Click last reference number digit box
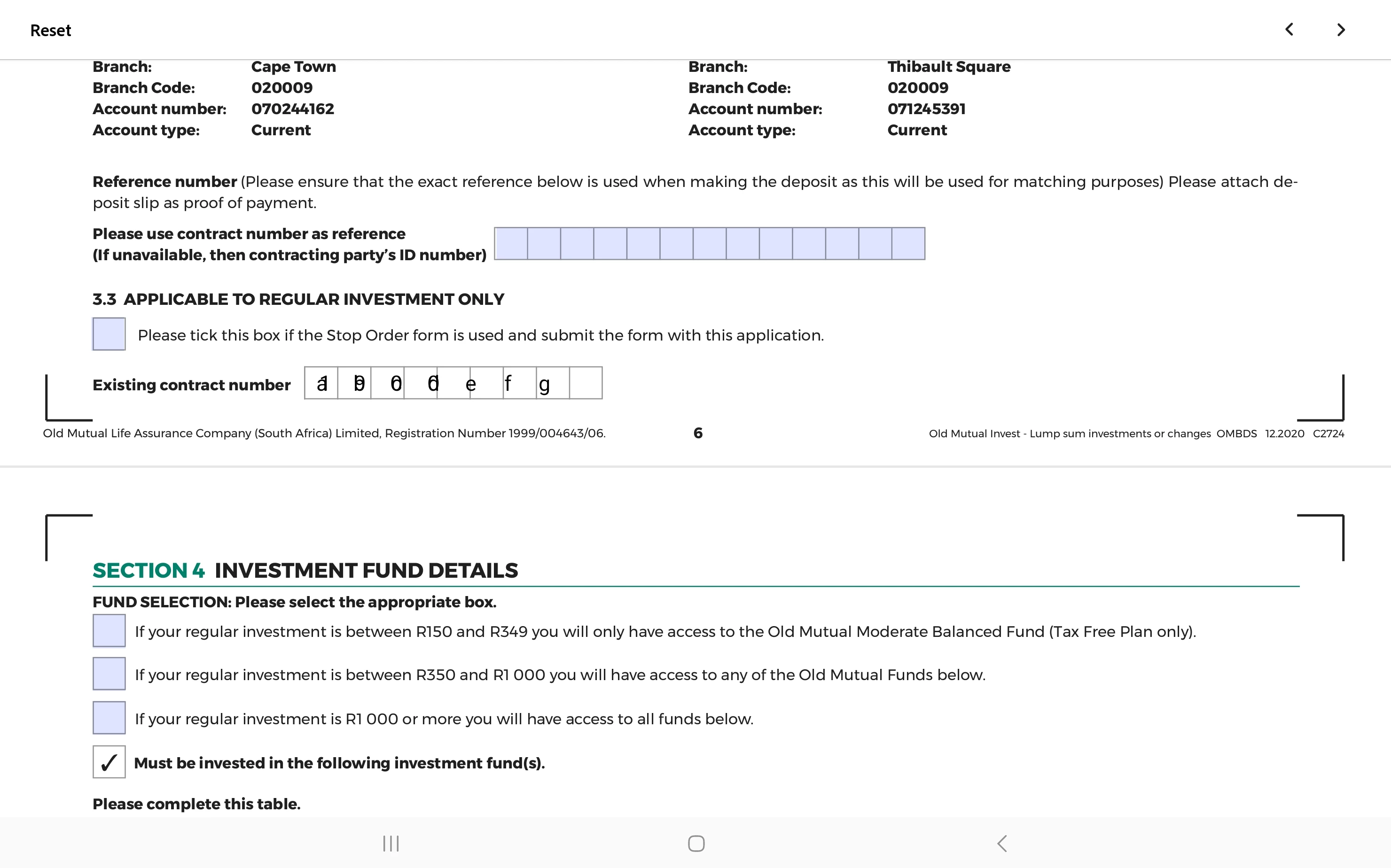 908,243
